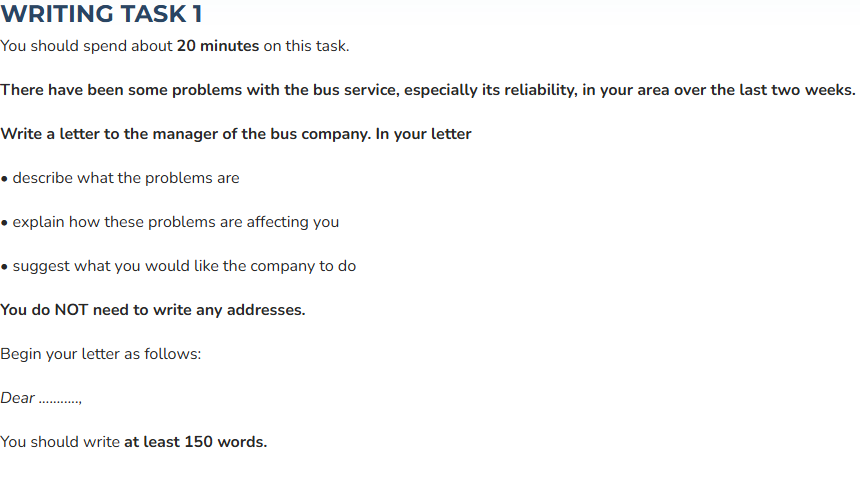Click the sentence about spending time on task
This screenshot has width=860, height=478.
pos(175,46)
